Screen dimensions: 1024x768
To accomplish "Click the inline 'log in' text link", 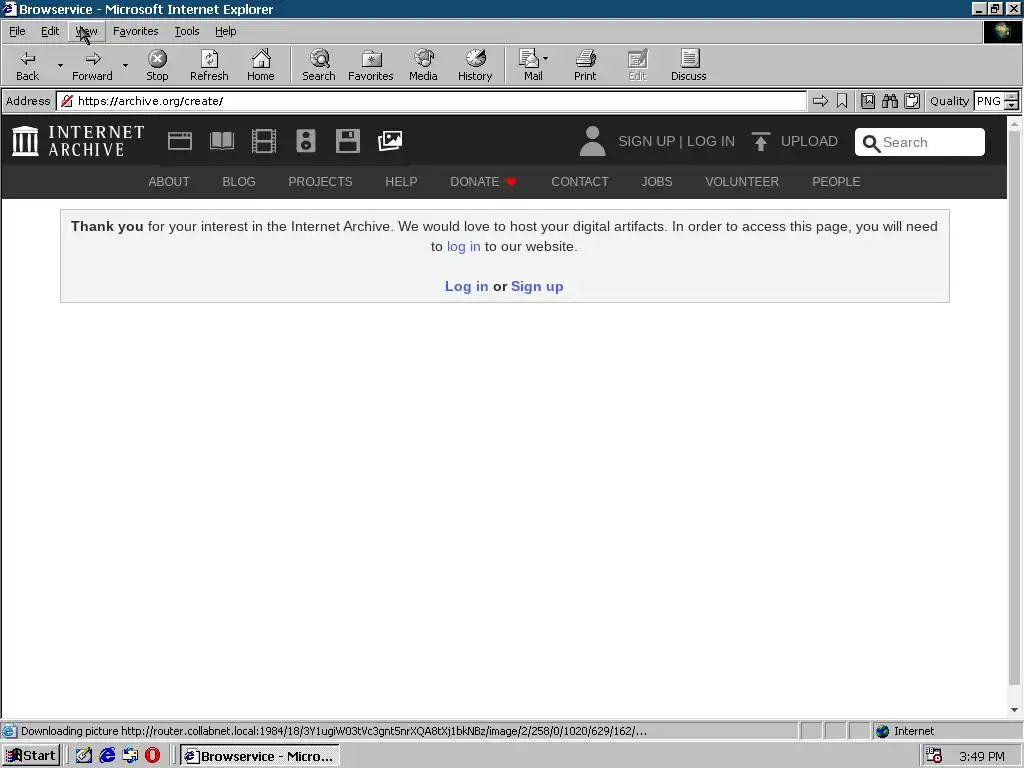I will 463,247.
